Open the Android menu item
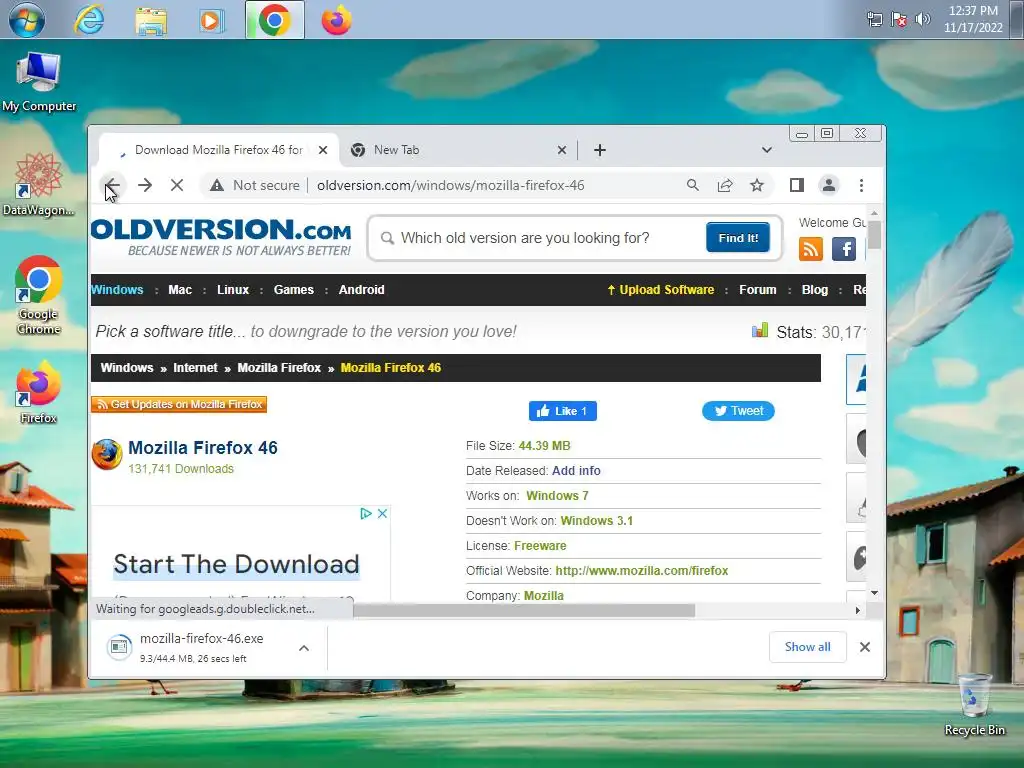This screenshot has width=1024, height=768. (361, 290)
